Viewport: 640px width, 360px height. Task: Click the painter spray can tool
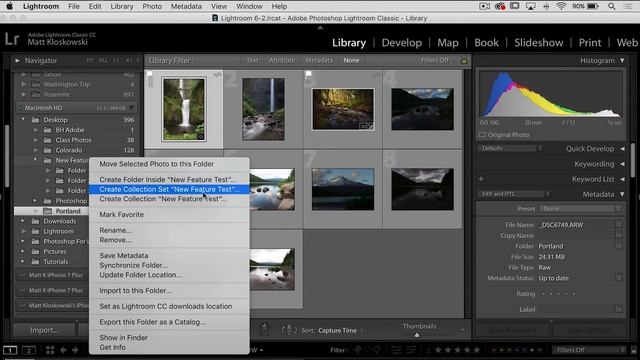click(x=264, y=330)
